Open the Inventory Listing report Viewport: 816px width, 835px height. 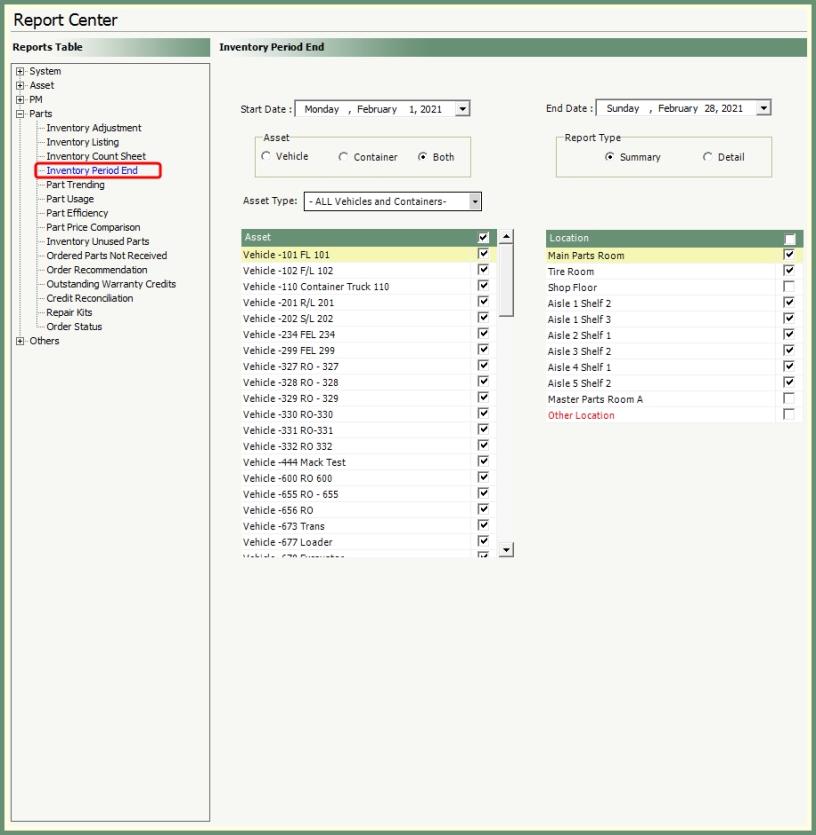[82, 142]
